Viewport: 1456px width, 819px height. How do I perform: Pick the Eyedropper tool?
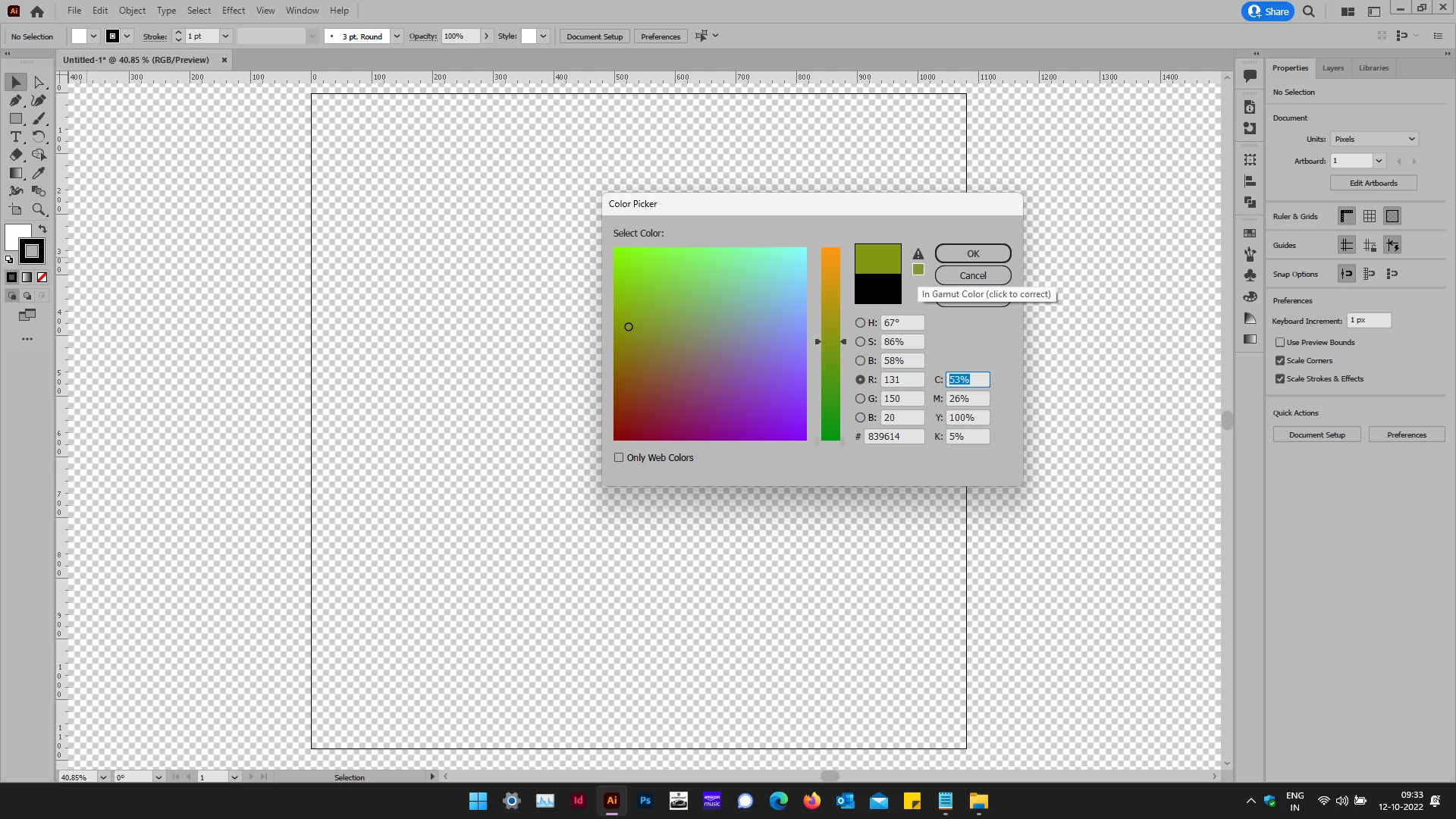tap(39, 173)
